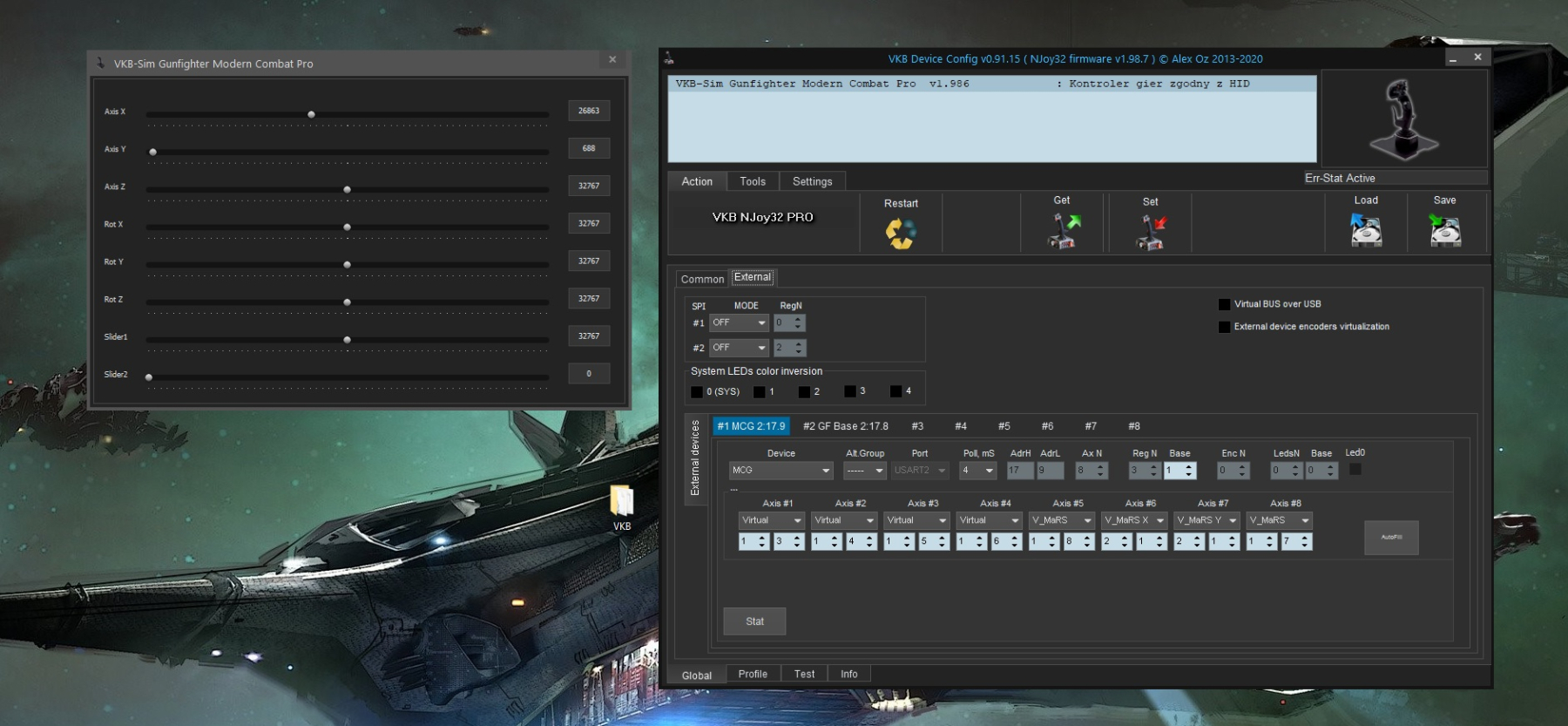
Task: Open the Poll, mS dropdown
Action: click(x=977, y=471)
